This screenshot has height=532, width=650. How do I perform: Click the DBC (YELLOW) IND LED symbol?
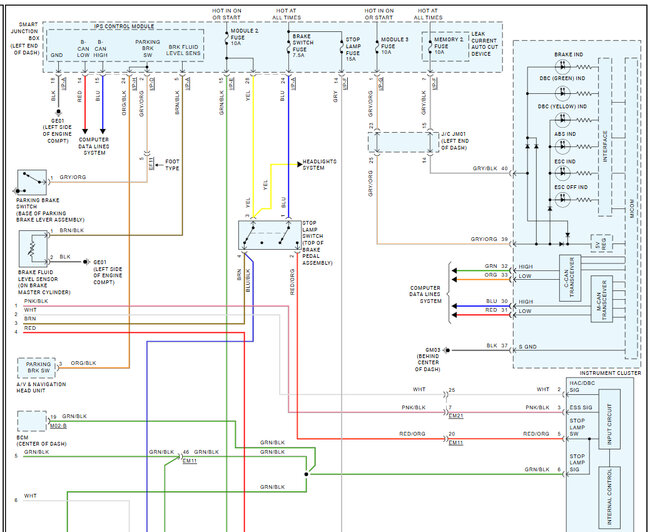click(x=562, y=120)
